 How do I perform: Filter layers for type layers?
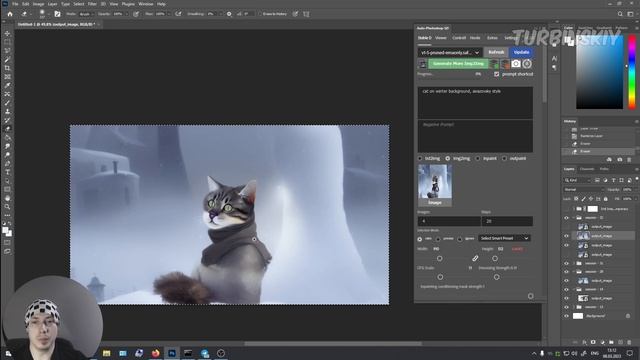point(613,180)
